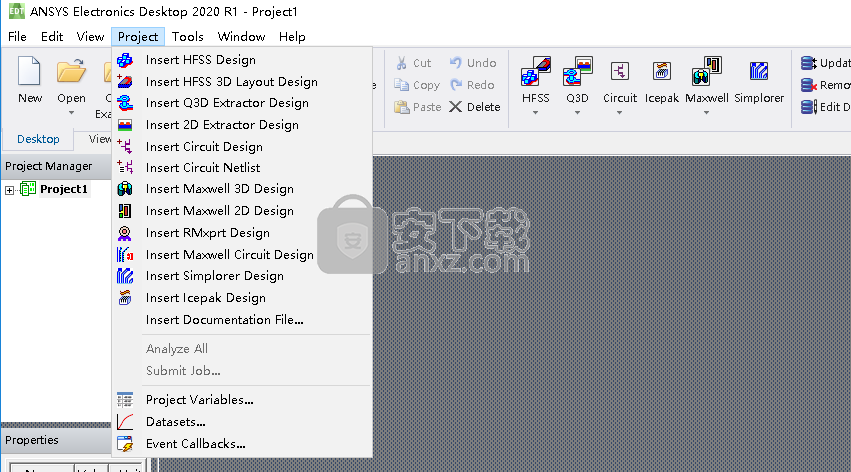The height and width of the screenshot is (472, 851).
Task: Click the Update database icon
Action: [x=809, y=63]
